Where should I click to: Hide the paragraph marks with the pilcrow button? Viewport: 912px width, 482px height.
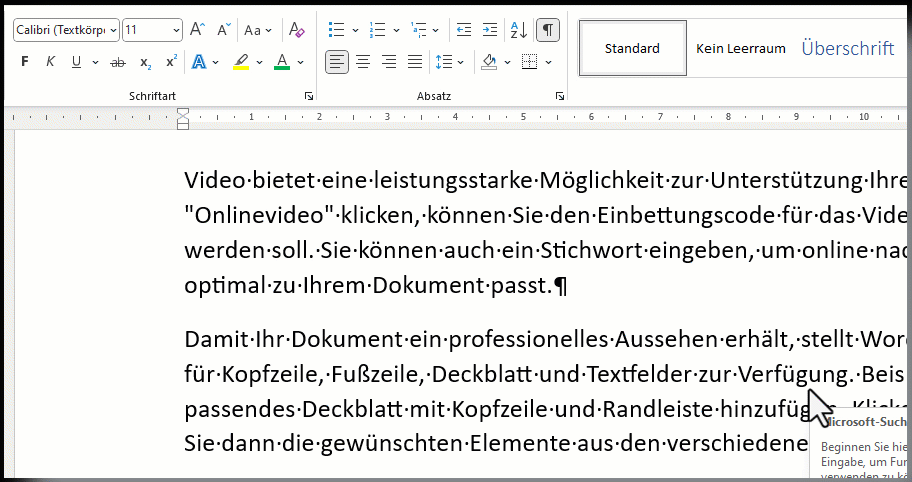(x=548, y=30)
